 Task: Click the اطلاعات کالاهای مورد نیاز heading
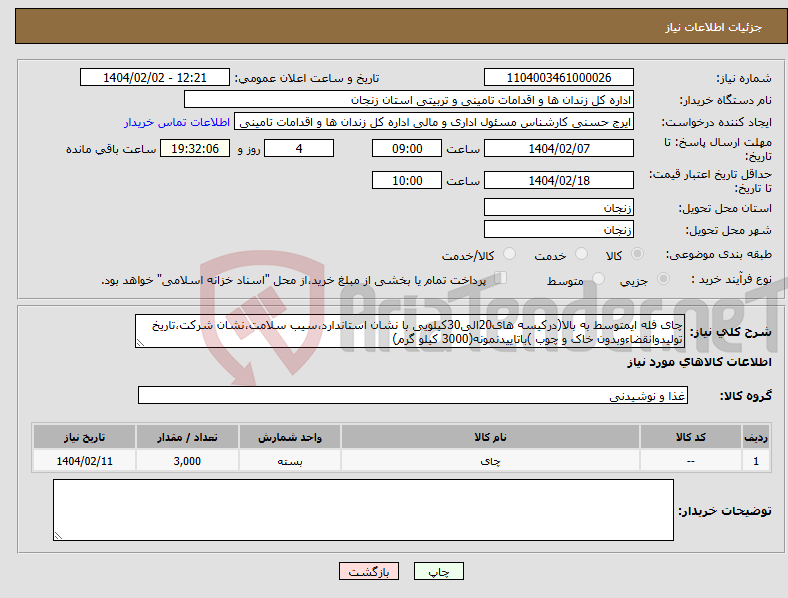[699, 362]
